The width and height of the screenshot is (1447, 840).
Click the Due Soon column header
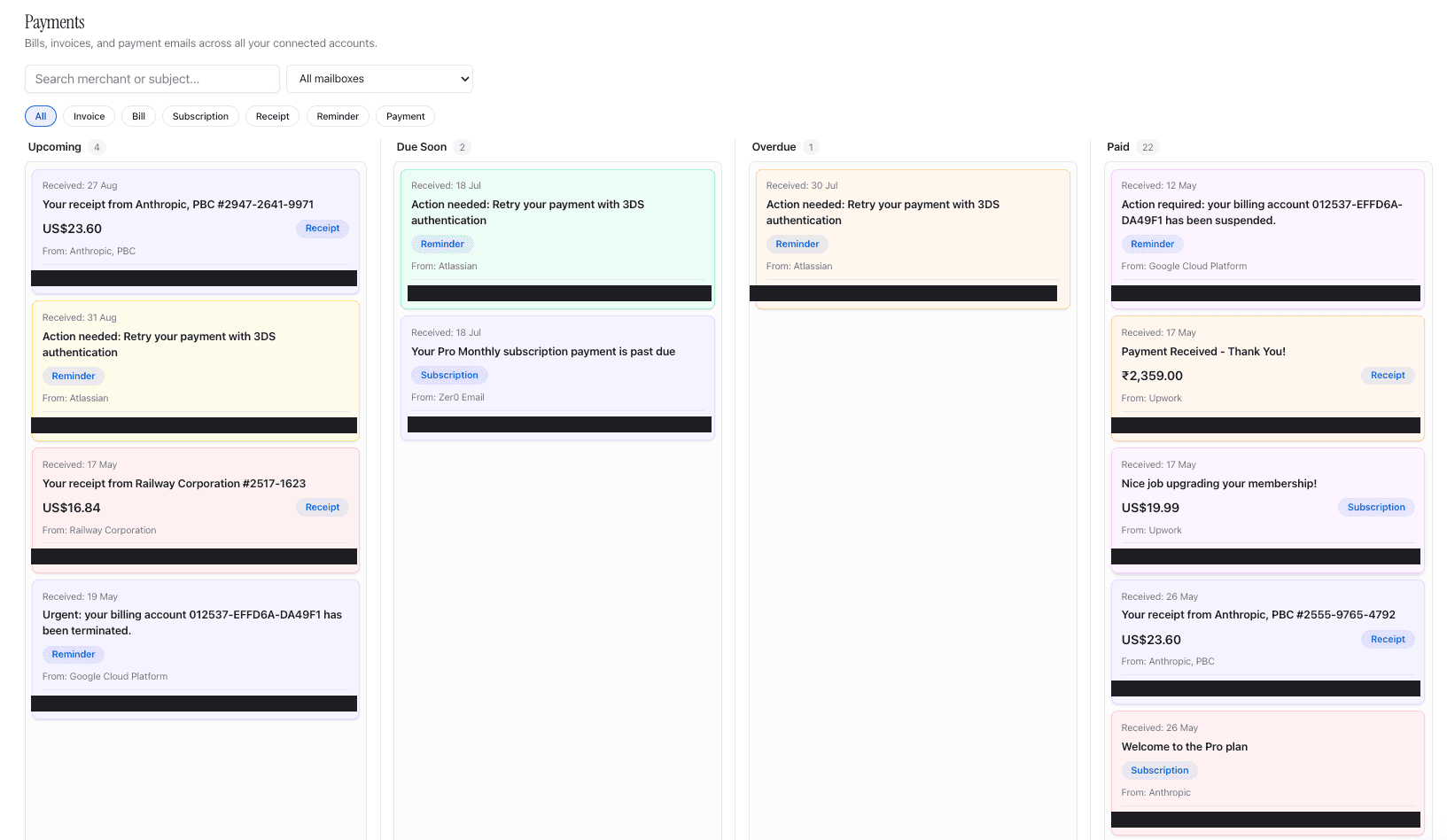coord(422,147)
